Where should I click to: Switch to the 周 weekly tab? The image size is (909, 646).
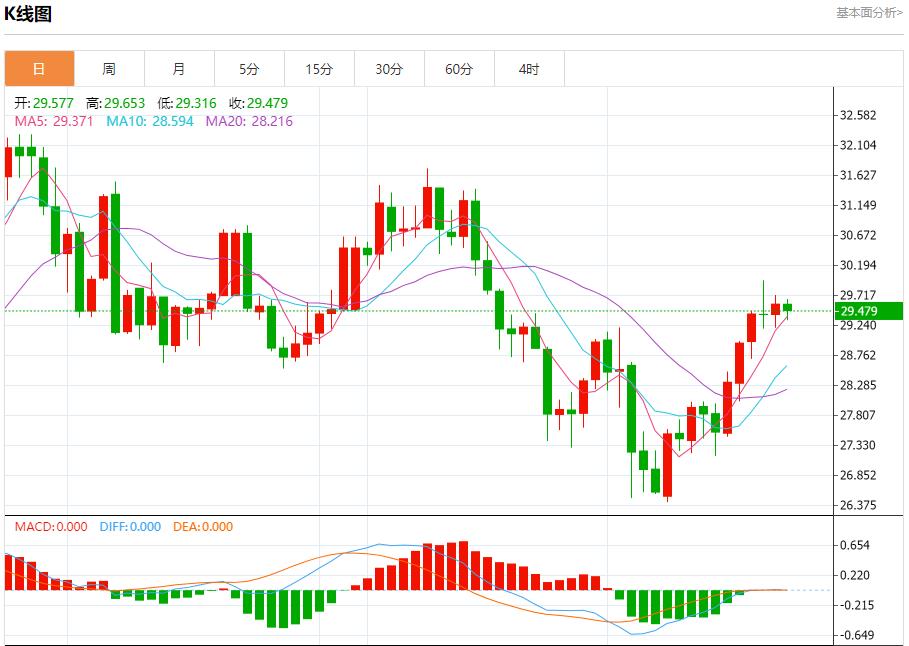pos(109,69)
